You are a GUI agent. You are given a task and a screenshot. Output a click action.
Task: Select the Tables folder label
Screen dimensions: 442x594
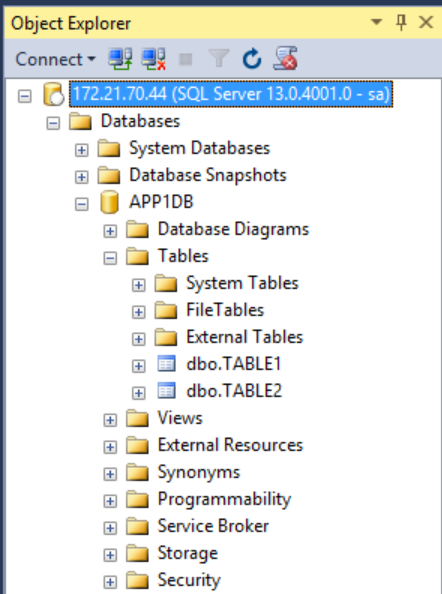pos(183,256)
